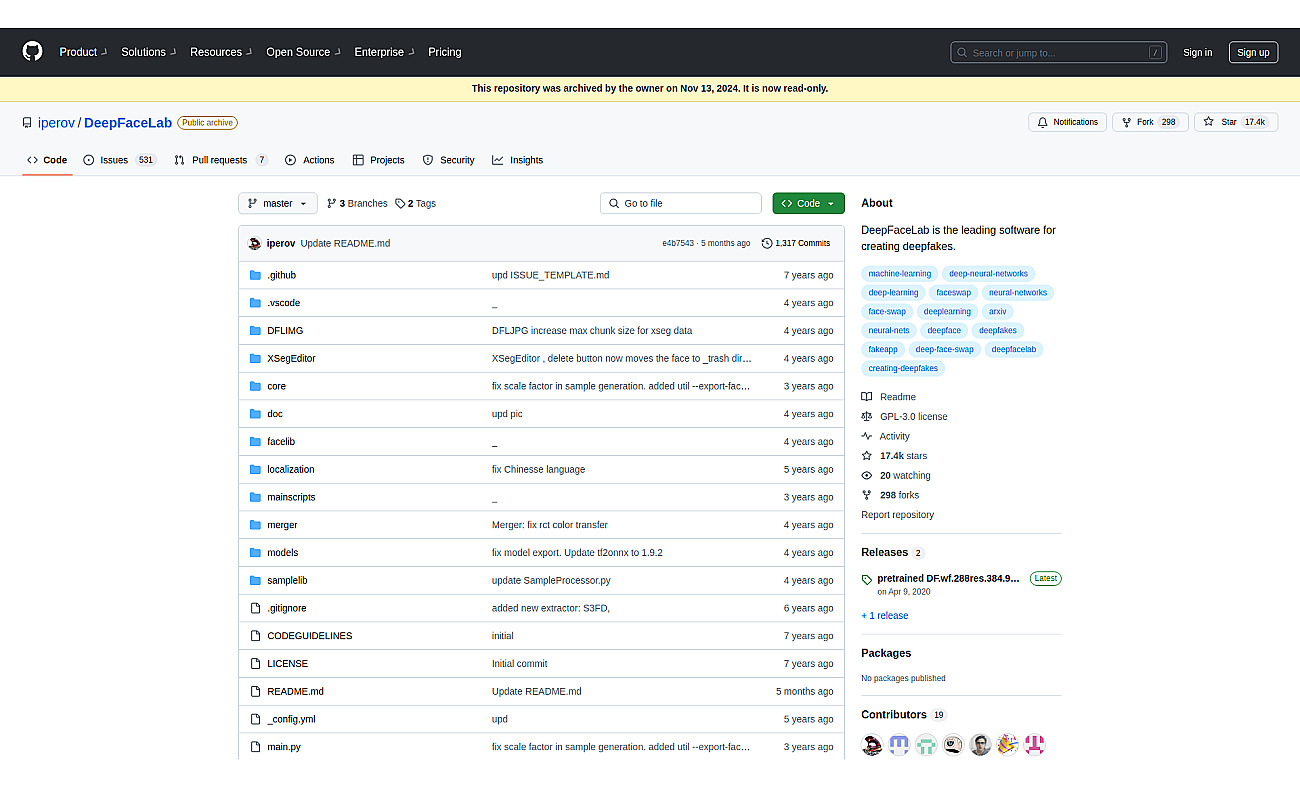
Task: Click Report repository link
Action: (897, 515)
